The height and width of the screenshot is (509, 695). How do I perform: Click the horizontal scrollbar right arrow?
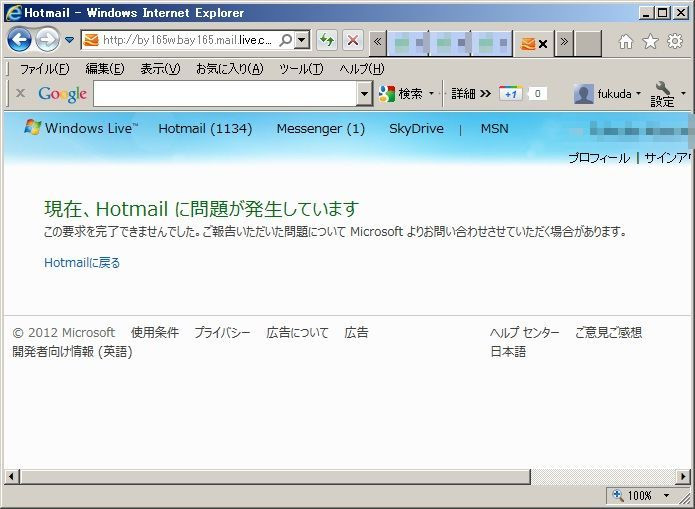click(x=683, y=477)
